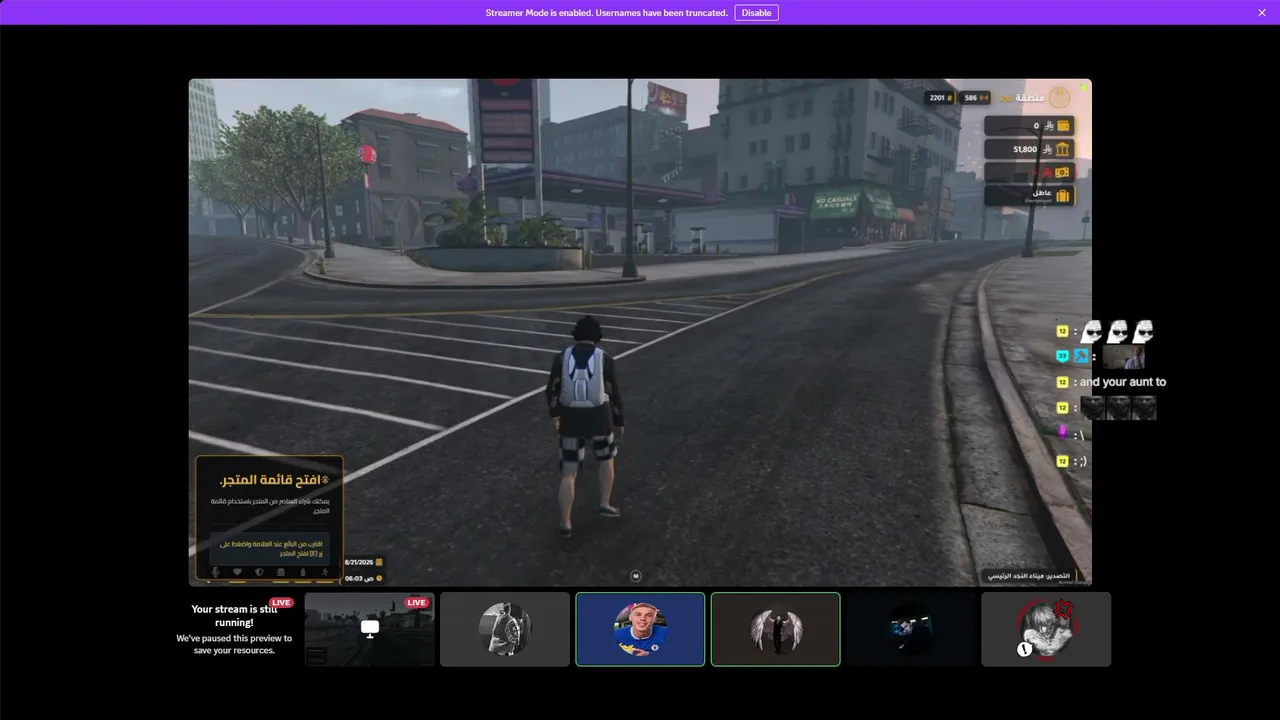Click the microphone status icon in the HUD
The width and height of the screenshot is (1280, 720).
[214, 572]
